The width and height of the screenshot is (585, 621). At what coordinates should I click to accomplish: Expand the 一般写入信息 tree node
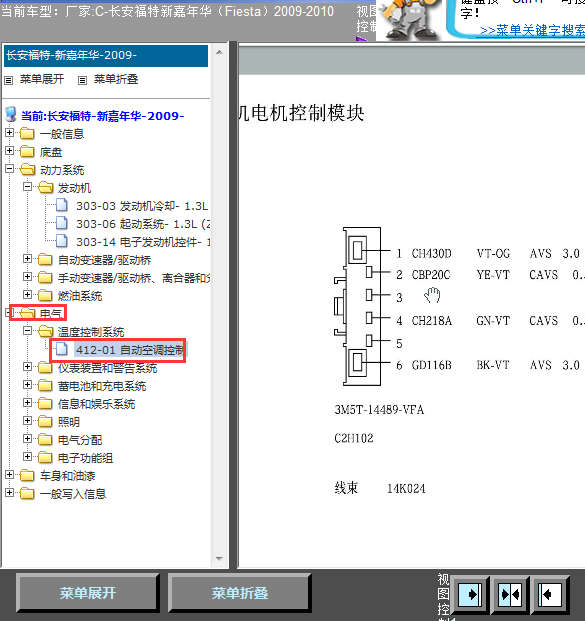point(10,493)
